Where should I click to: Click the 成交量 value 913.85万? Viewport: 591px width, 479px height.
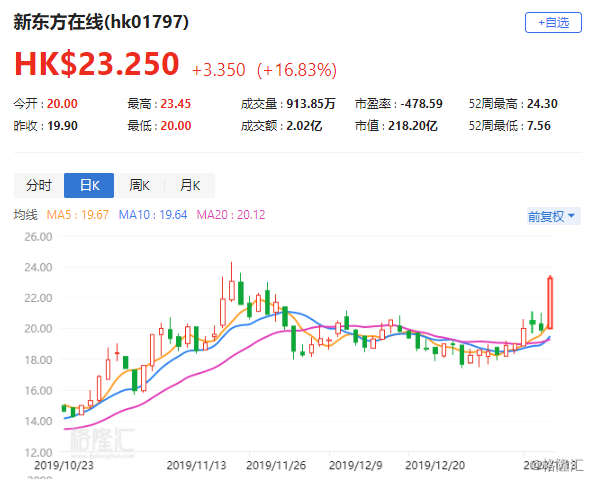point(311,104)
